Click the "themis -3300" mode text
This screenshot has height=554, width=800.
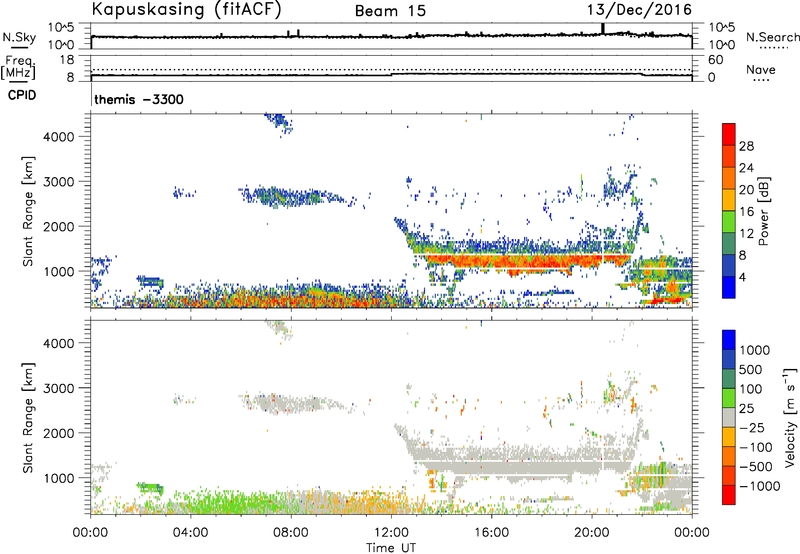139,99
